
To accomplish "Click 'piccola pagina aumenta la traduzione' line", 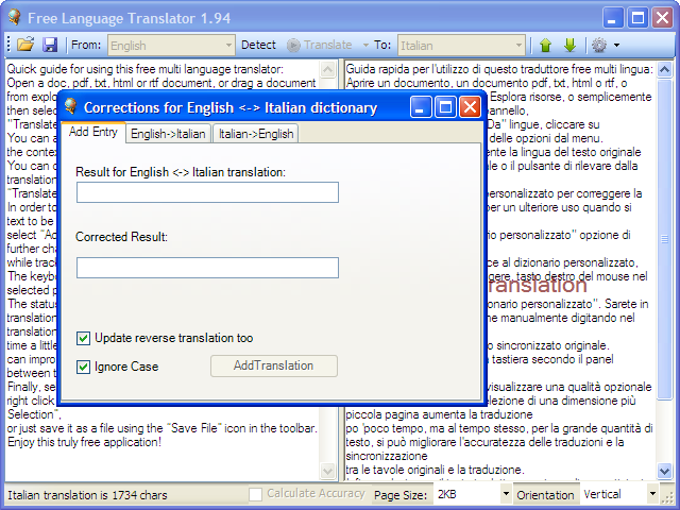I will 439,414.
